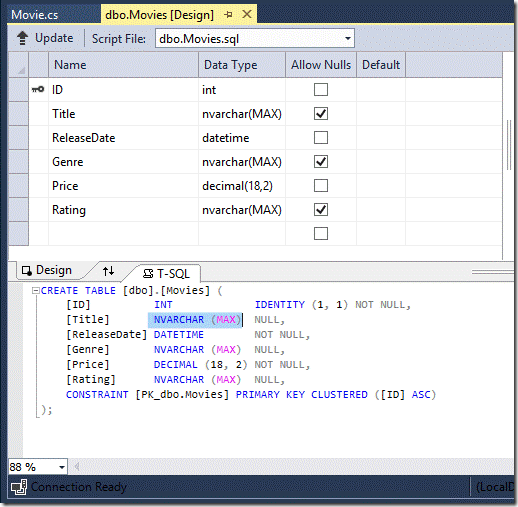
Task: Enable Allow Nulls for ReleaseDate
Action: pos(321,138)
